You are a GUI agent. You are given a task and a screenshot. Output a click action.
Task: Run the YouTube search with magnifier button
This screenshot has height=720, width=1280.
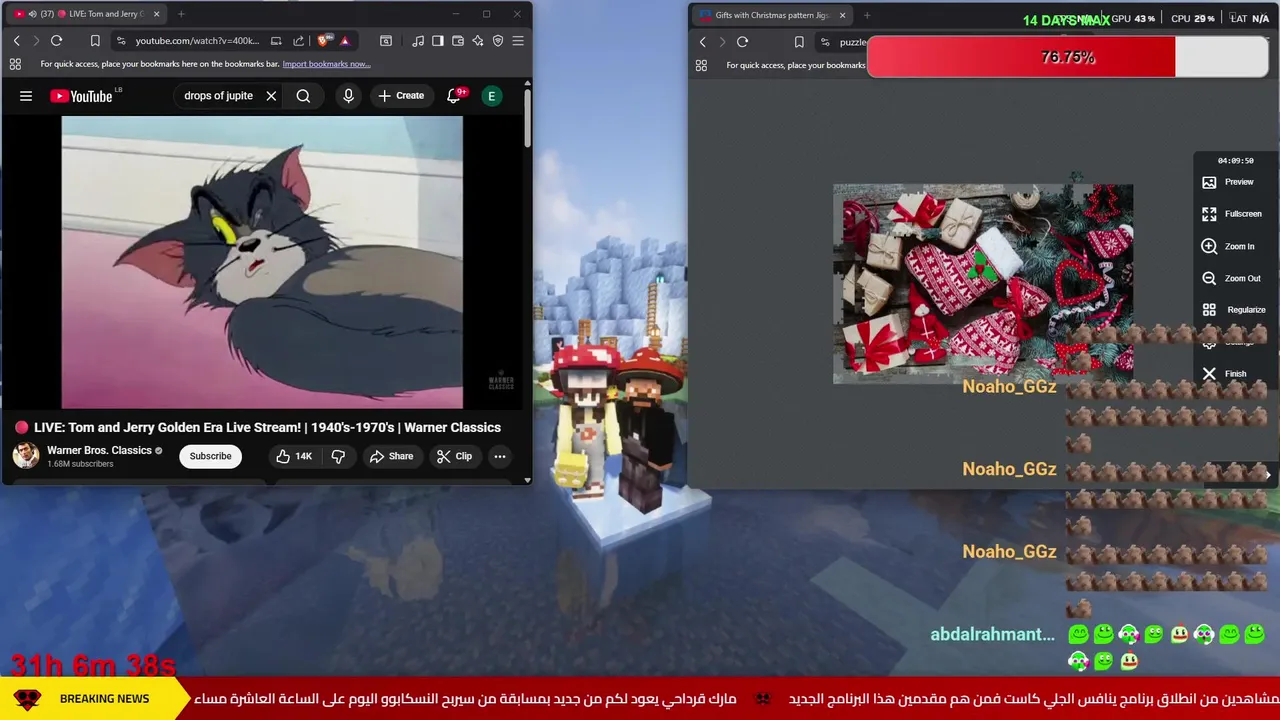click(303, 96)
